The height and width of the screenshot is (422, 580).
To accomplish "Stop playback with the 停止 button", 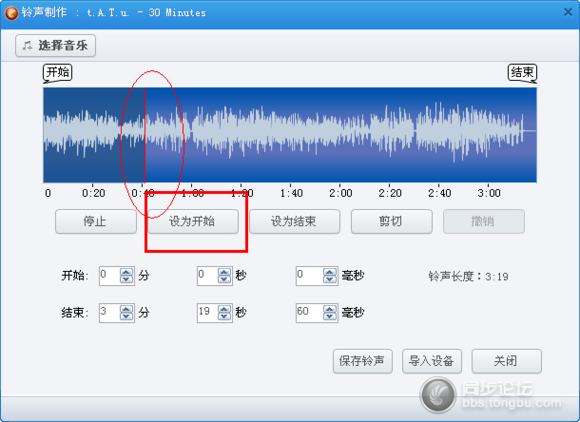I will [96, 221].
